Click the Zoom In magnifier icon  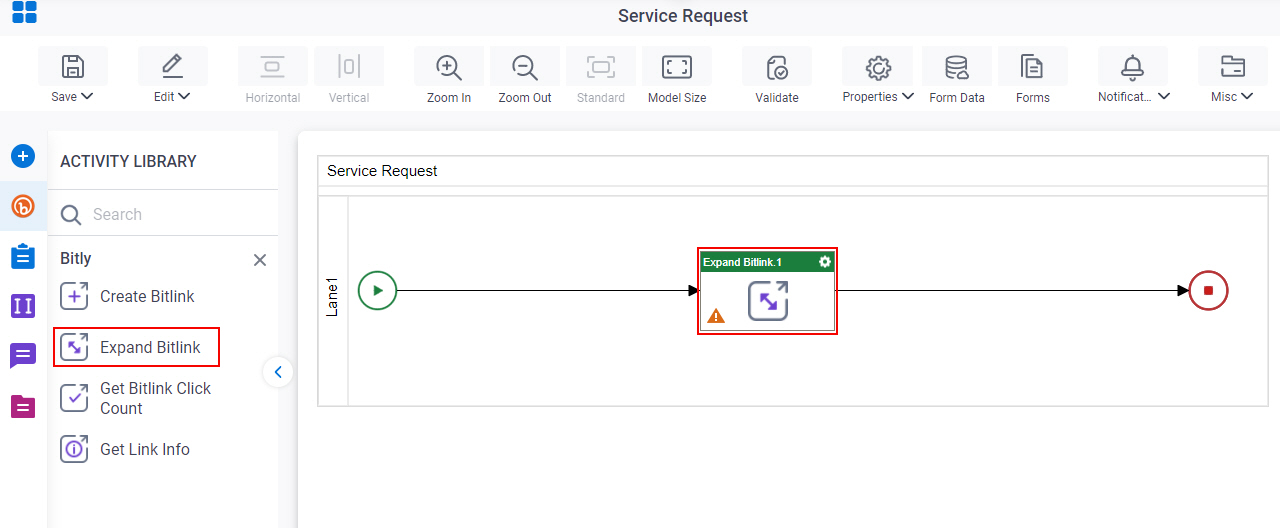449,67
